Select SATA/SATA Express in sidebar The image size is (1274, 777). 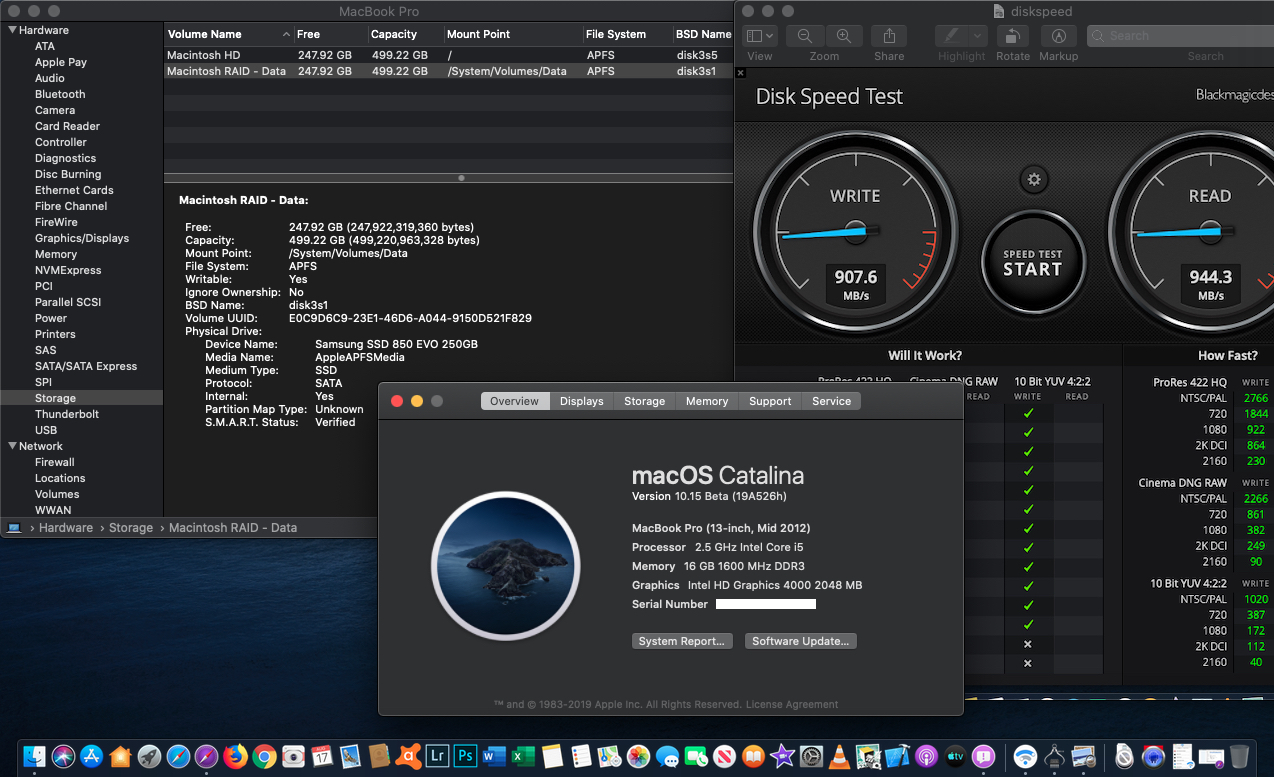[86, 366]
